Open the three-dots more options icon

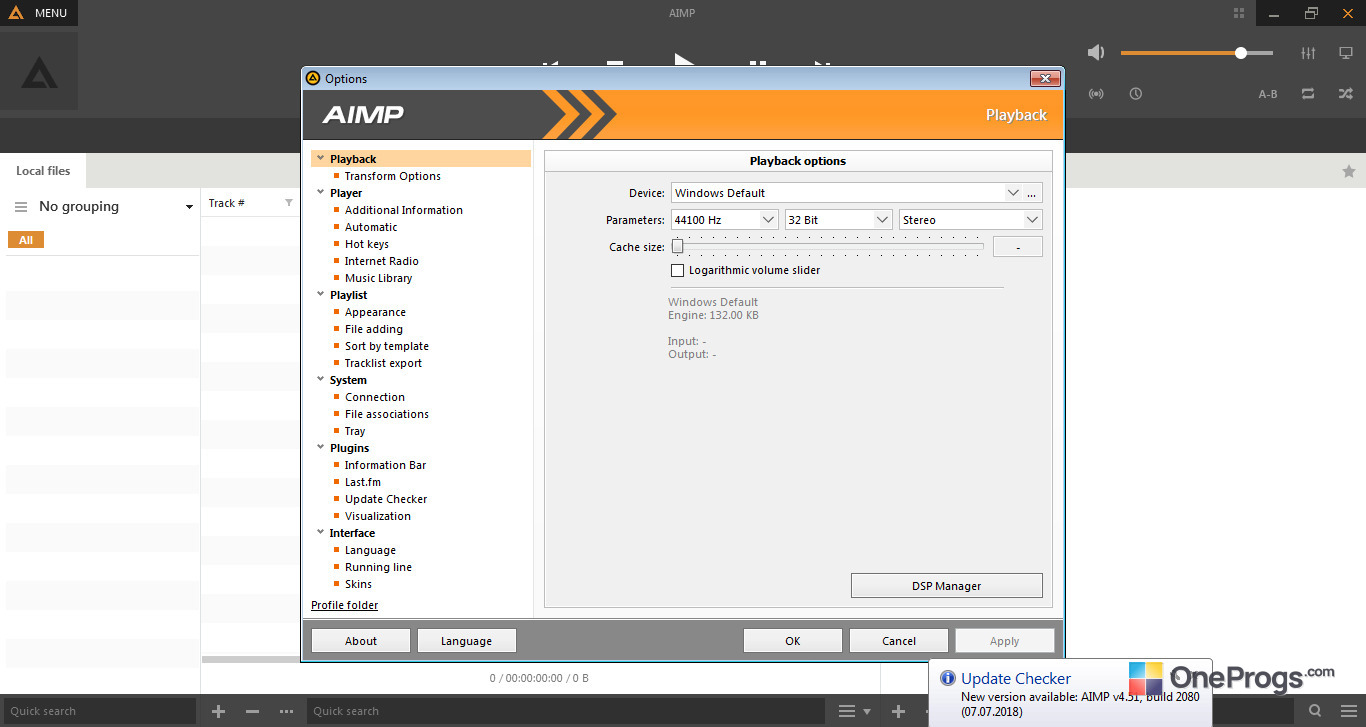point(287,711)
